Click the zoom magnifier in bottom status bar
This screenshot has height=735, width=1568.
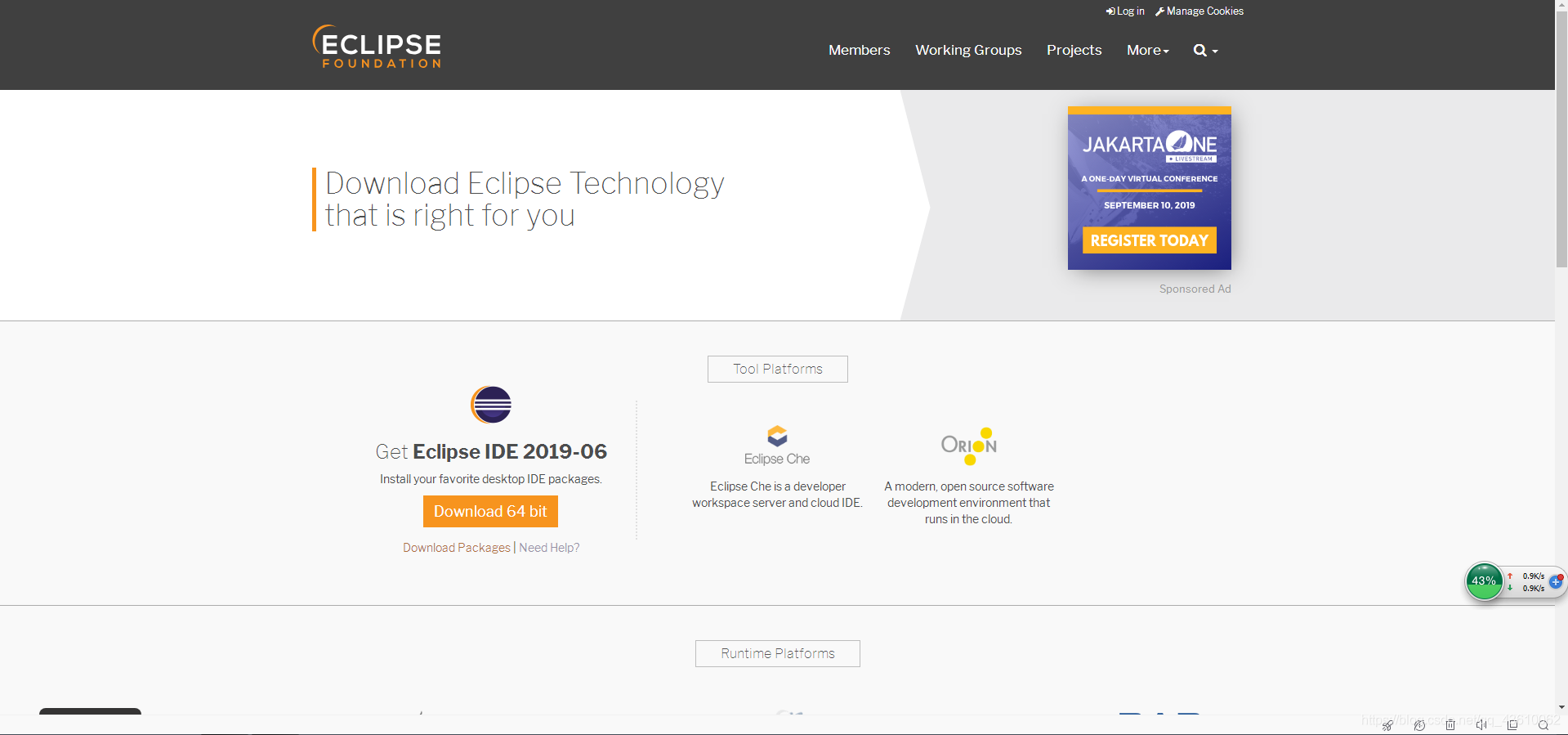pos(1543,725)
